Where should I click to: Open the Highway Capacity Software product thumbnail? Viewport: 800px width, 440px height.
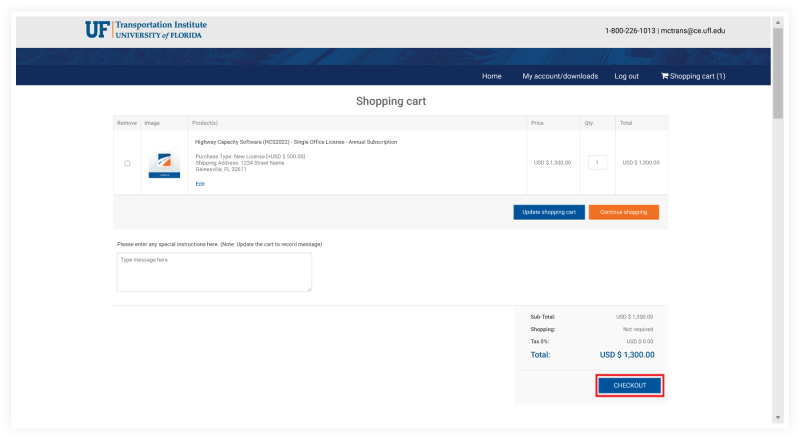164,164
